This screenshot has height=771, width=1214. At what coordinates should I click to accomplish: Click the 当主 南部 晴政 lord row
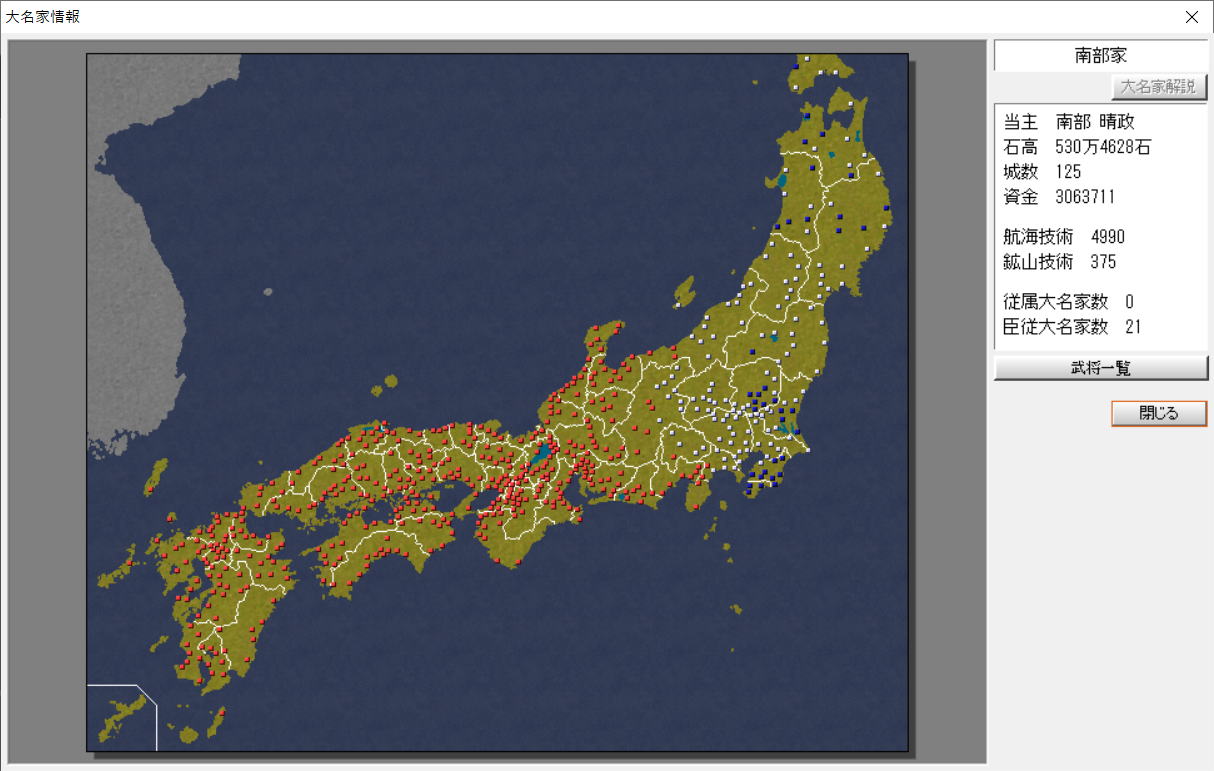click(1069, 122)
